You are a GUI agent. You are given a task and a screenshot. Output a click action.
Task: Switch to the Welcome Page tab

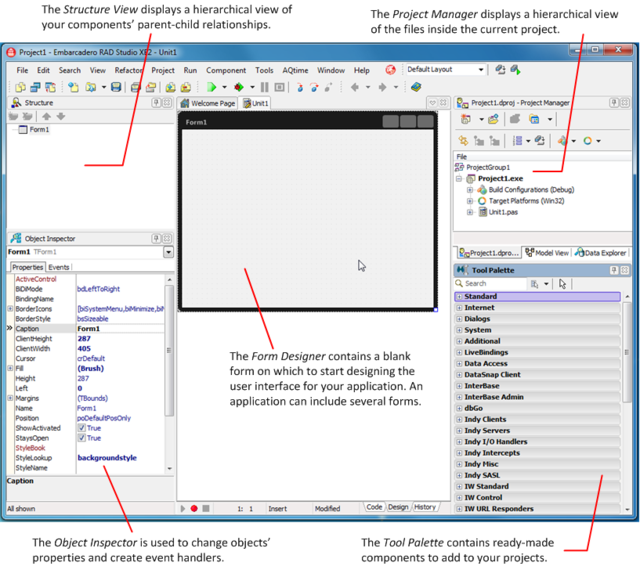tap(209, 103)
